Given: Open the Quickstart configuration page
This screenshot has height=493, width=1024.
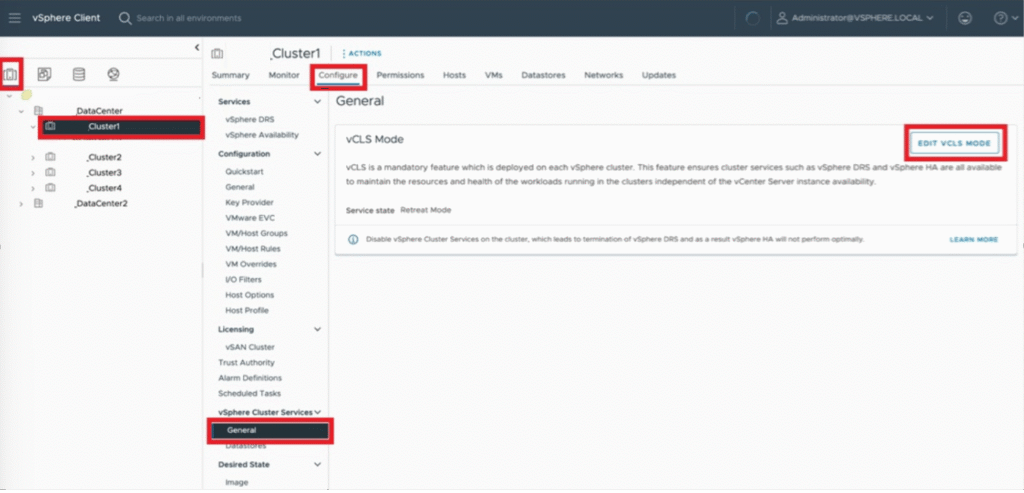Looking at the screenshot, I should tap(244, 172).
